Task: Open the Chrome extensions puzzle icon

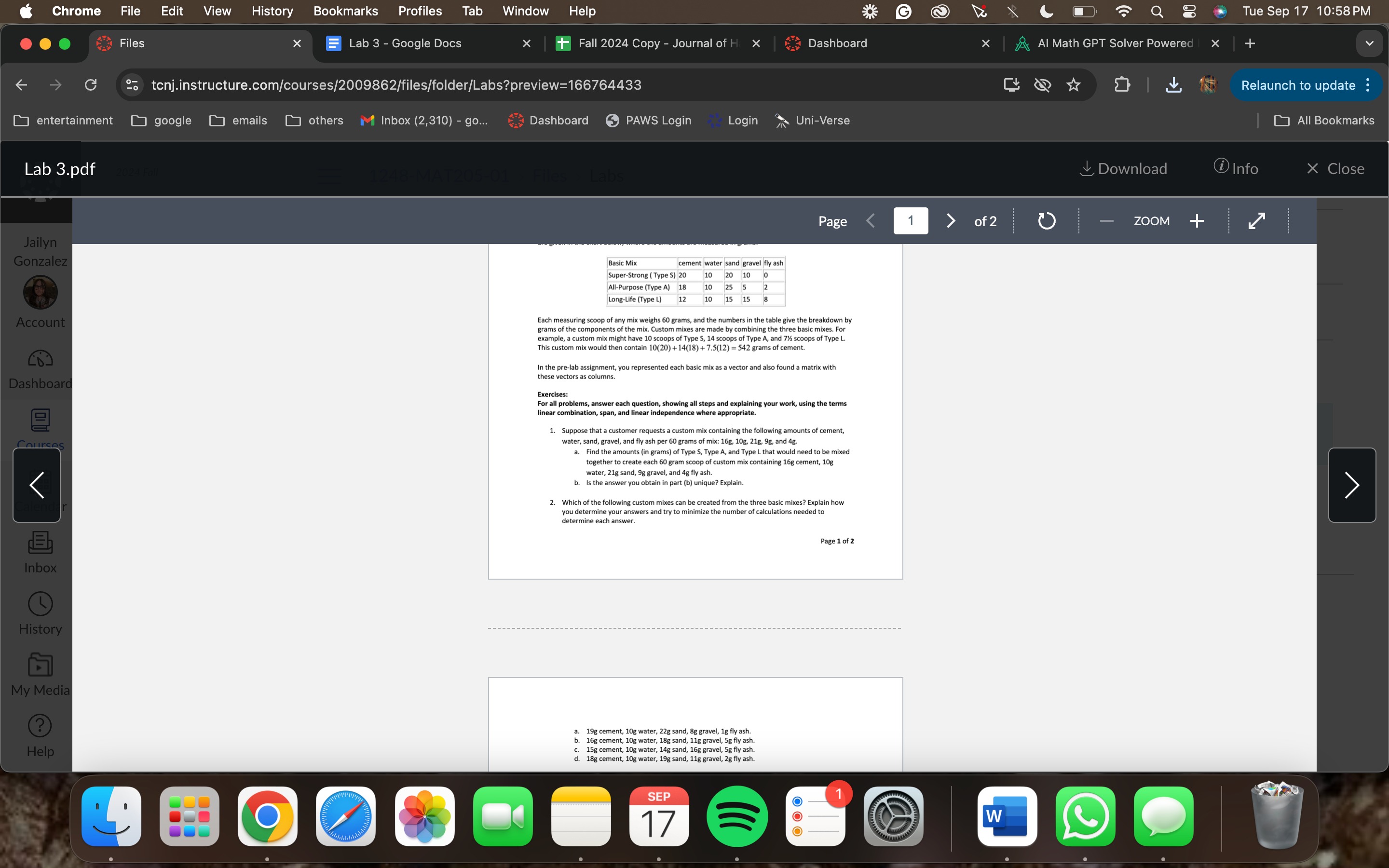Action: [x=1121, y=85]
